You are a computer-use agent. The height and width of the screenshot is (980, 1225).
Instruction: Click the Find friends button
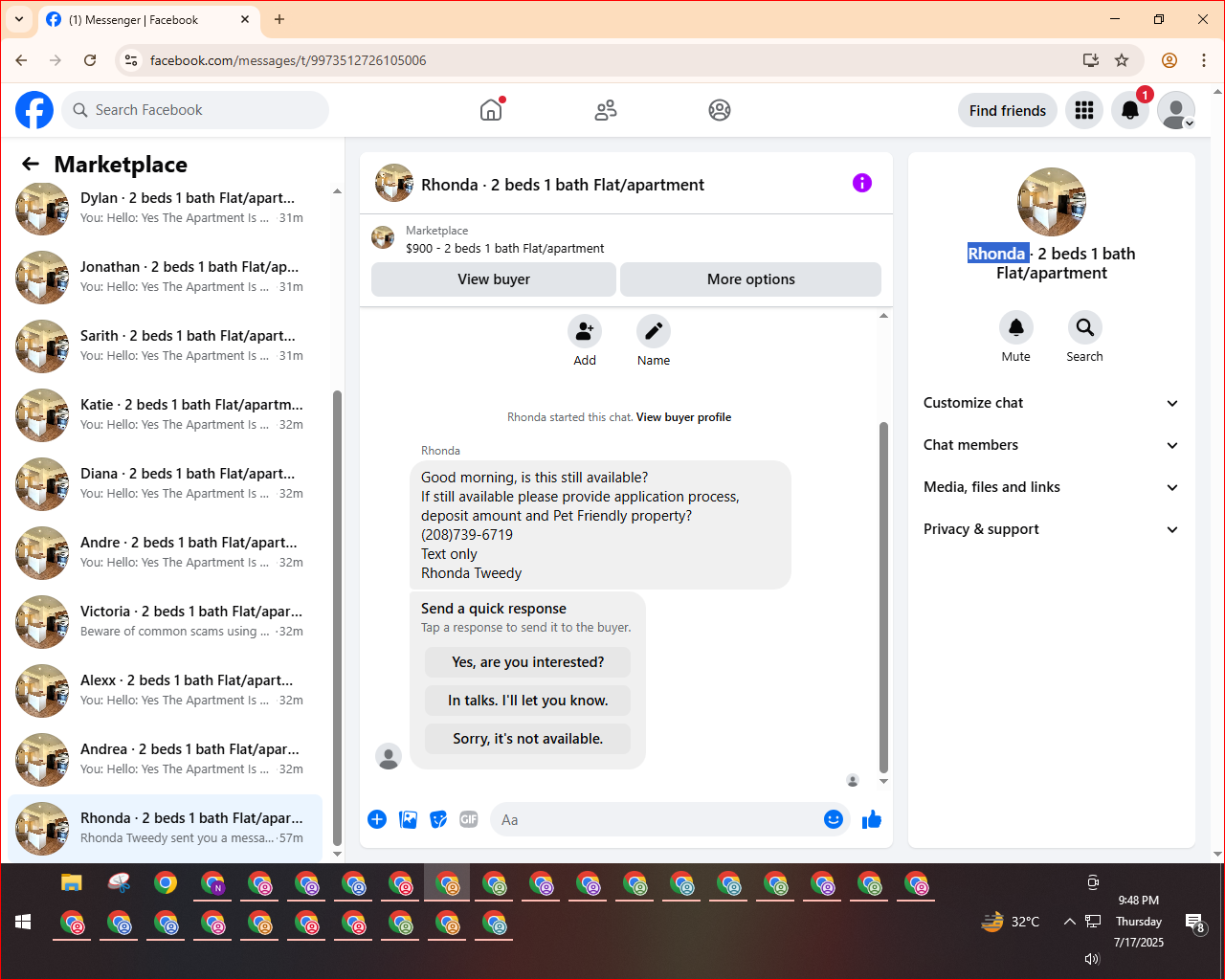(x=1008, y=110)
